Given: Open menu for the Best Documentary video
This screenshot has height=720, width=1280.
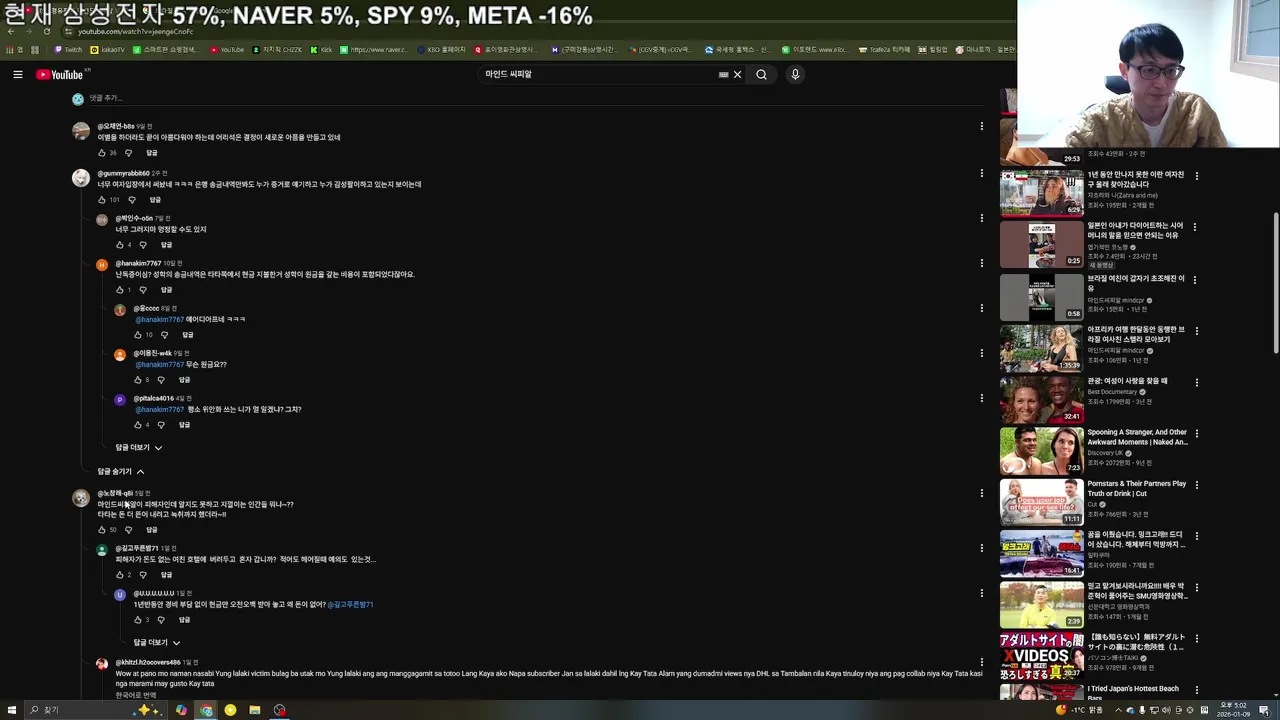Looking at the screenshot, I should tap(1196, 382).
